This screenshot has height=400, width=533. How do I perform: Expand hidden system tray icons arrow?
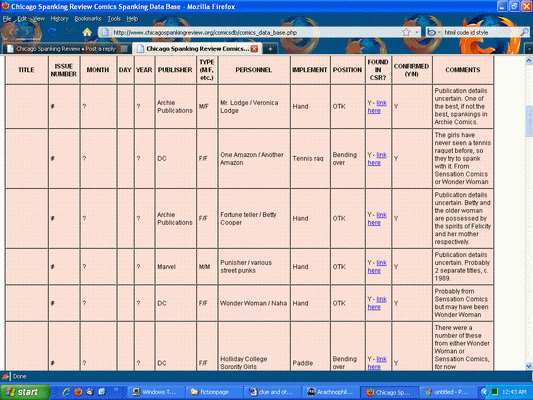pyautogui.click(x=484, y=392)
